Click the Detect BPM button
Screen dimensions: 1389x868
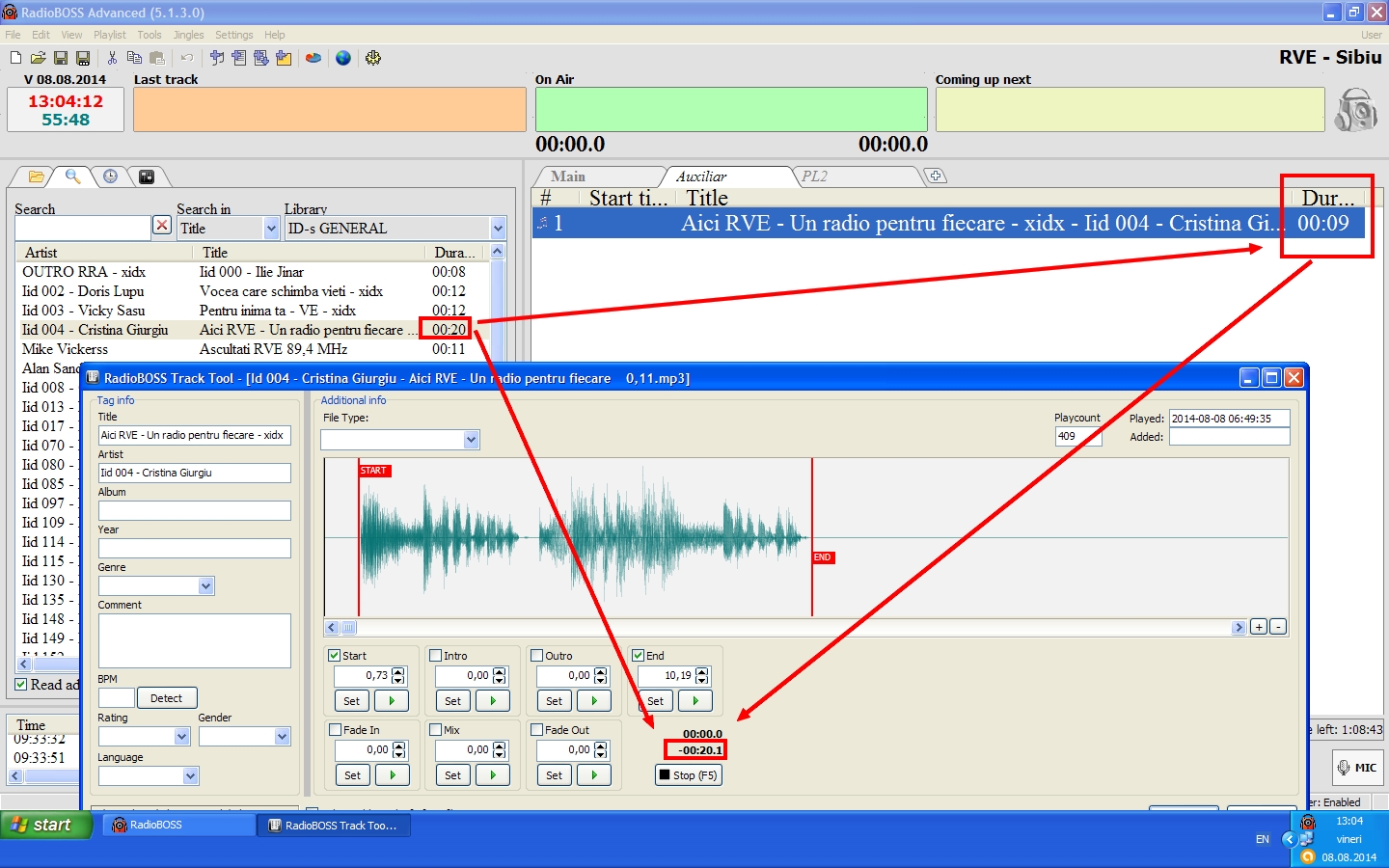(x=167, y=698)
